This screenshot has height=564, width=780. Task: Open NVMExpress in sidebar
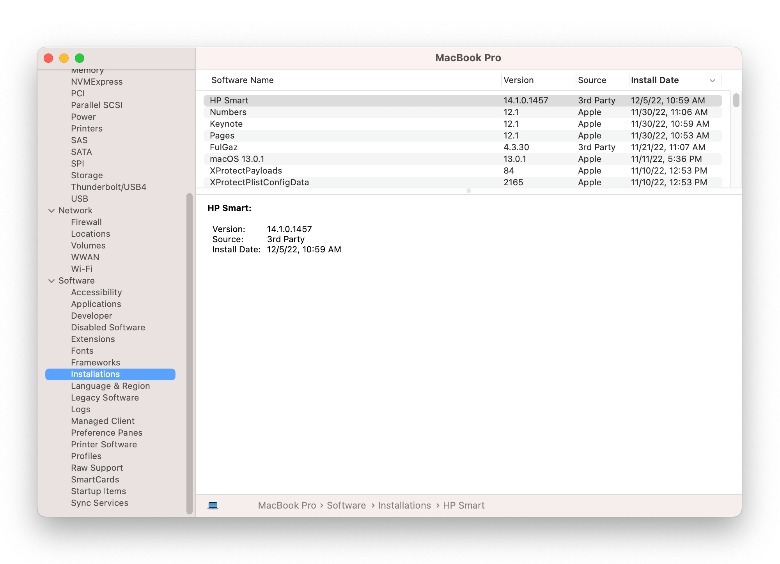97,82
